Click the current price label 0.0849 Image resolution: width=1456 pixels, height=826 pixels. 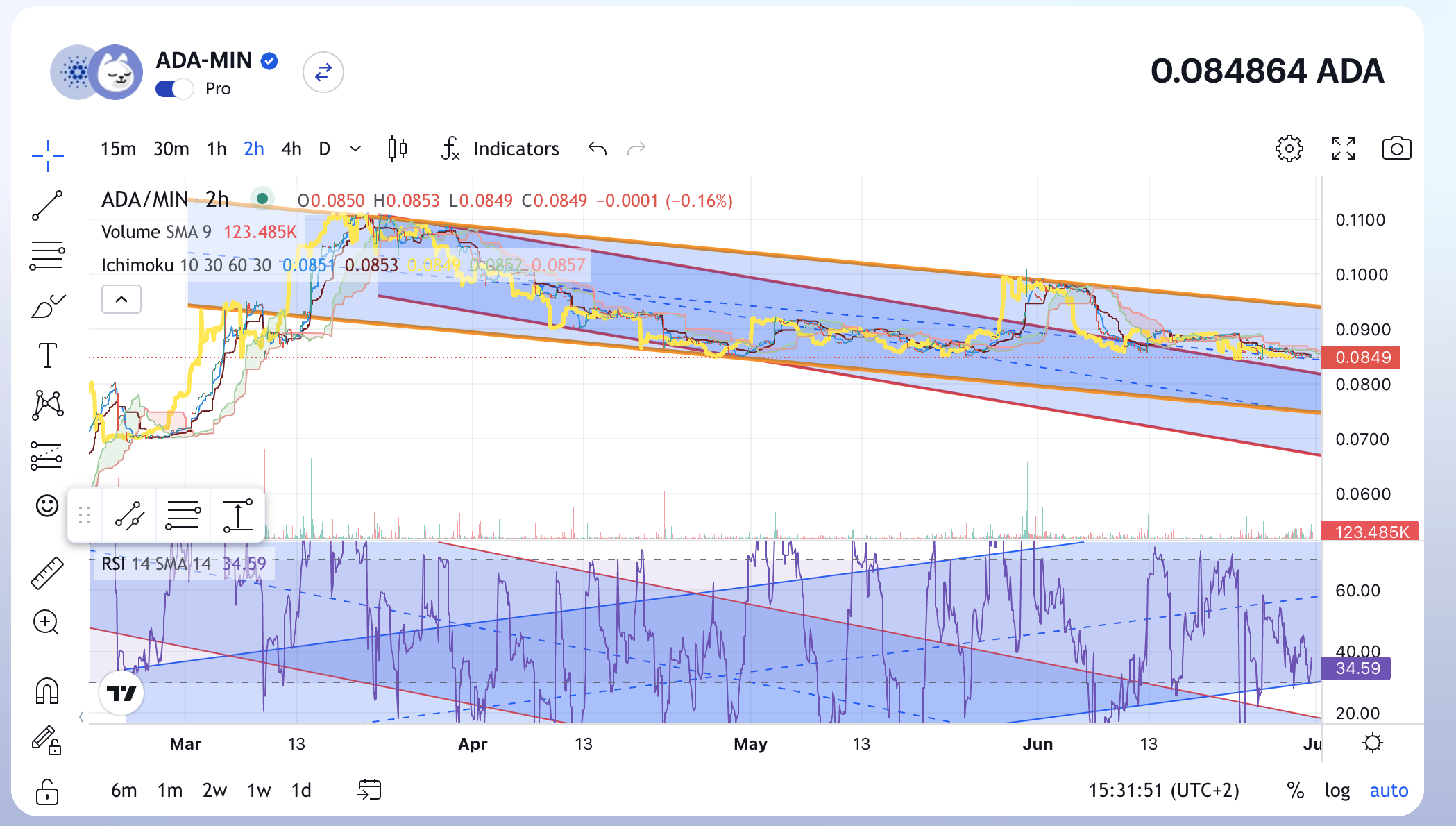pos(1361,357)
